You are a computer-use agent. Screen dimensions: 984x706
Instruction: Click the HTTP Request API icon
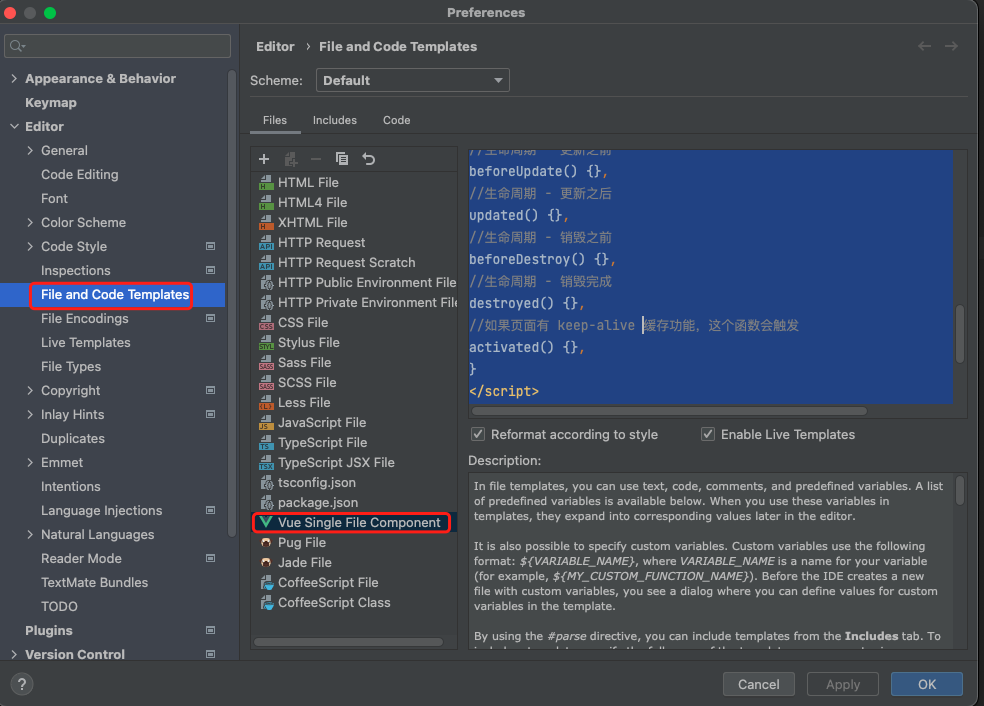click(266, 243)
